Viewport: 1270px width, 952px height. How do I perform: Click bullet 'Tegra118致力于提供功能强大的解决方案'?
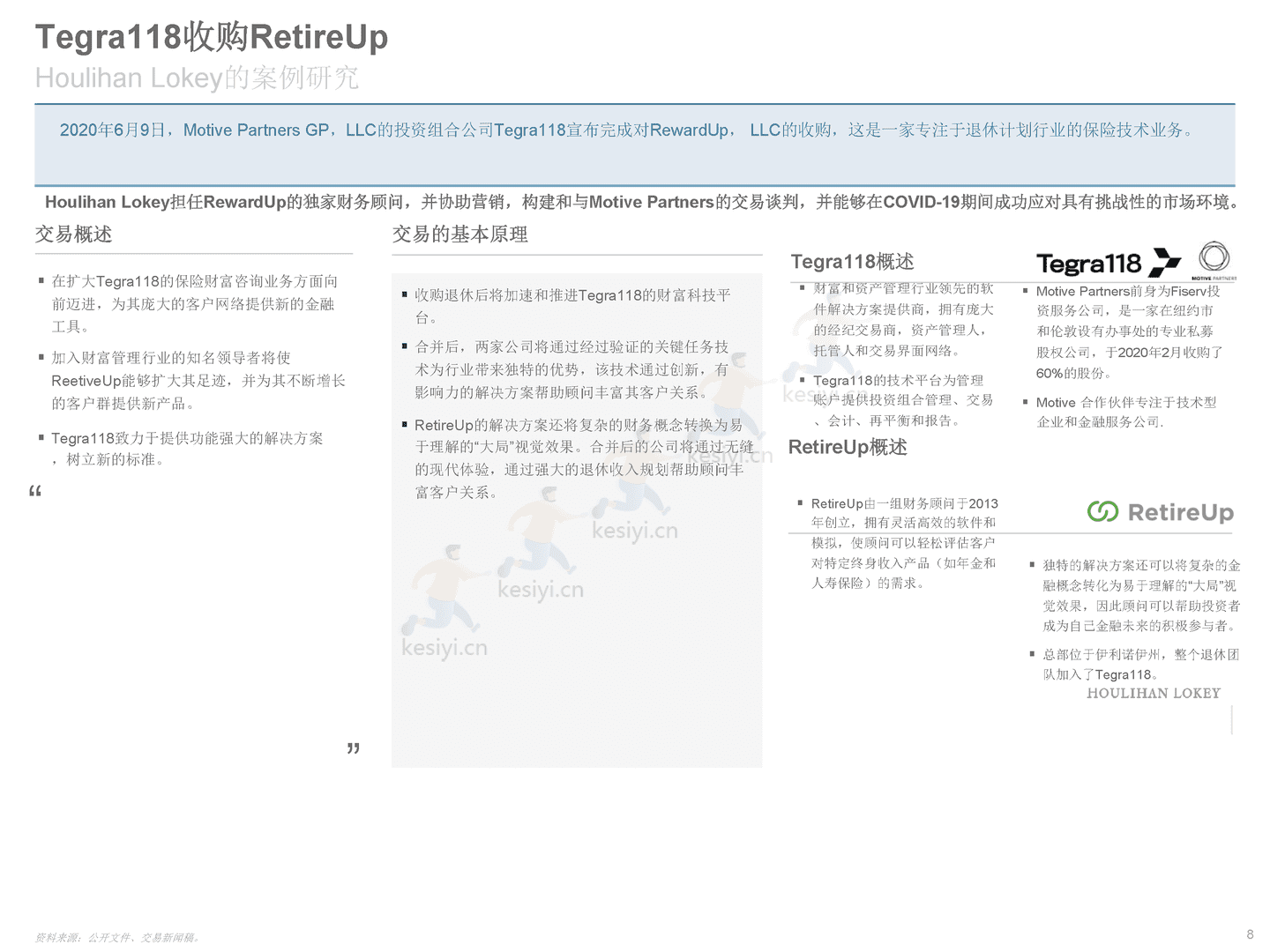coord(181,449)
